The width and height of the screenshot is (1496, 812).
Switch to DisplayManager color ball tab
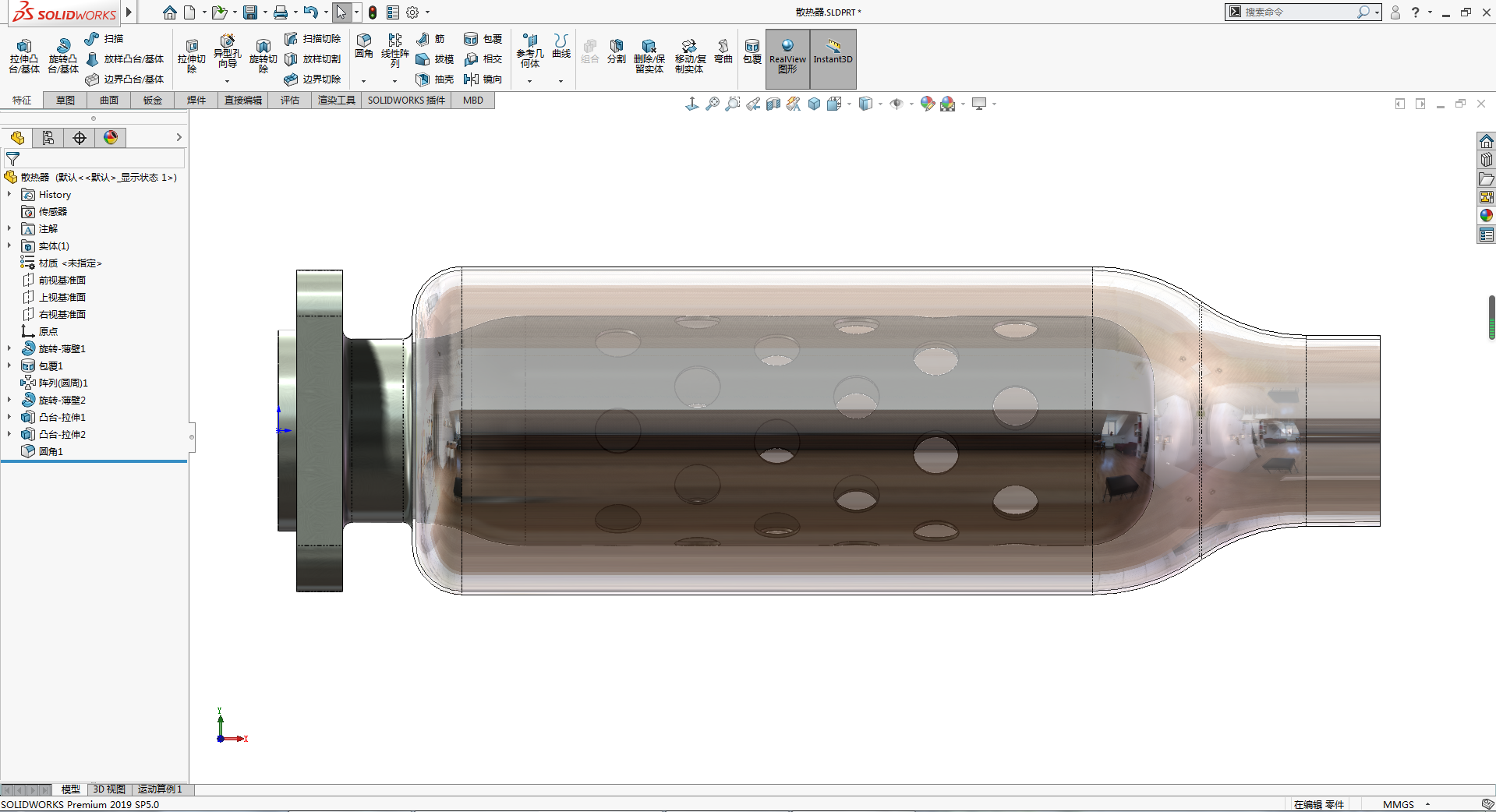coord(111,138)
